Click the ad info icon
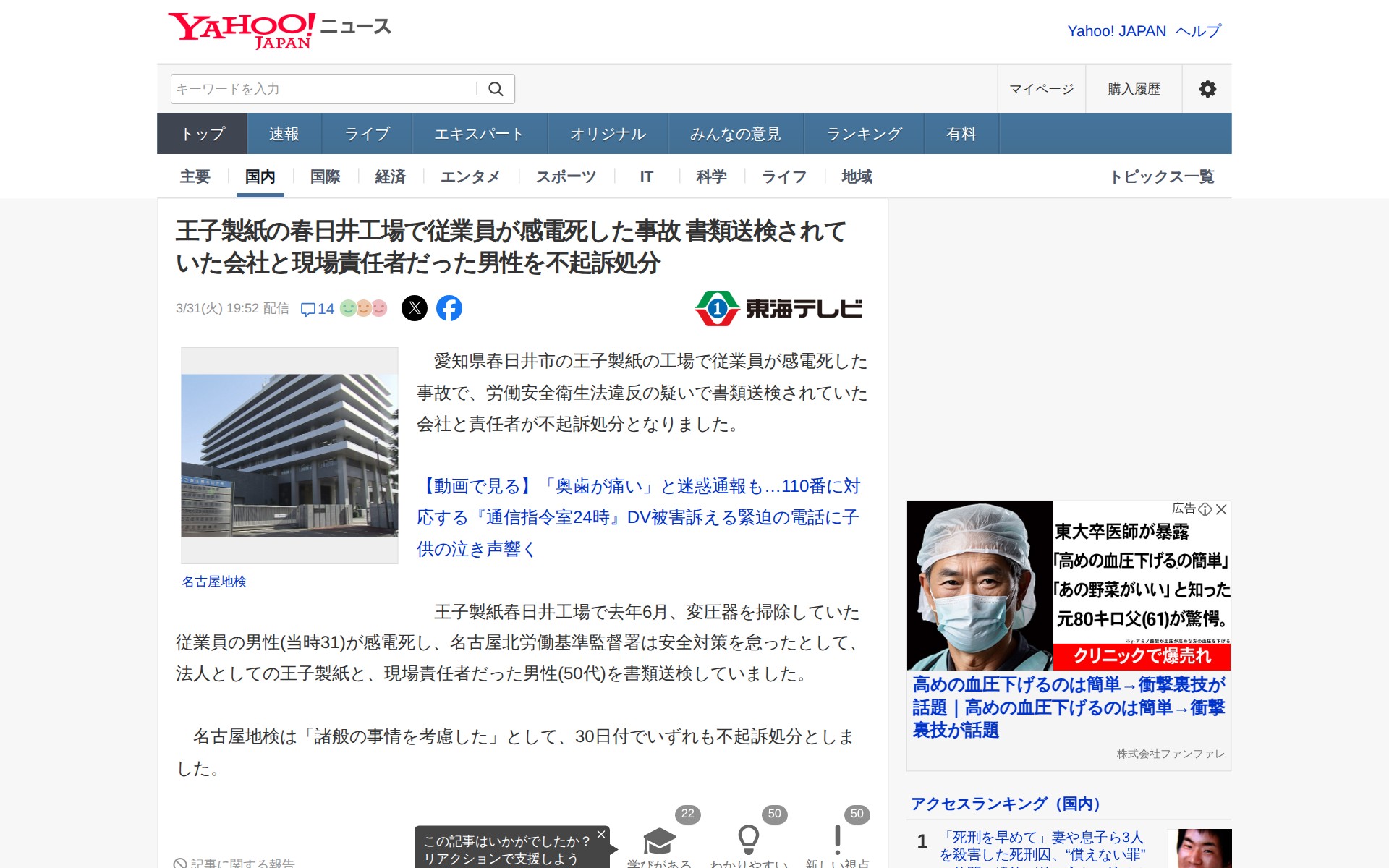This screenshot has width=1389, height=868. pos(1205,509)
